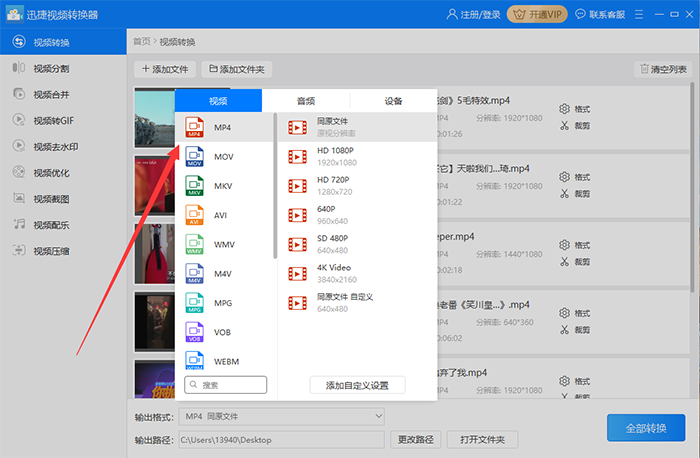Choose the AVI format
Image resolution: width=700 pixels, height=458 pixels.
[224, 215]
